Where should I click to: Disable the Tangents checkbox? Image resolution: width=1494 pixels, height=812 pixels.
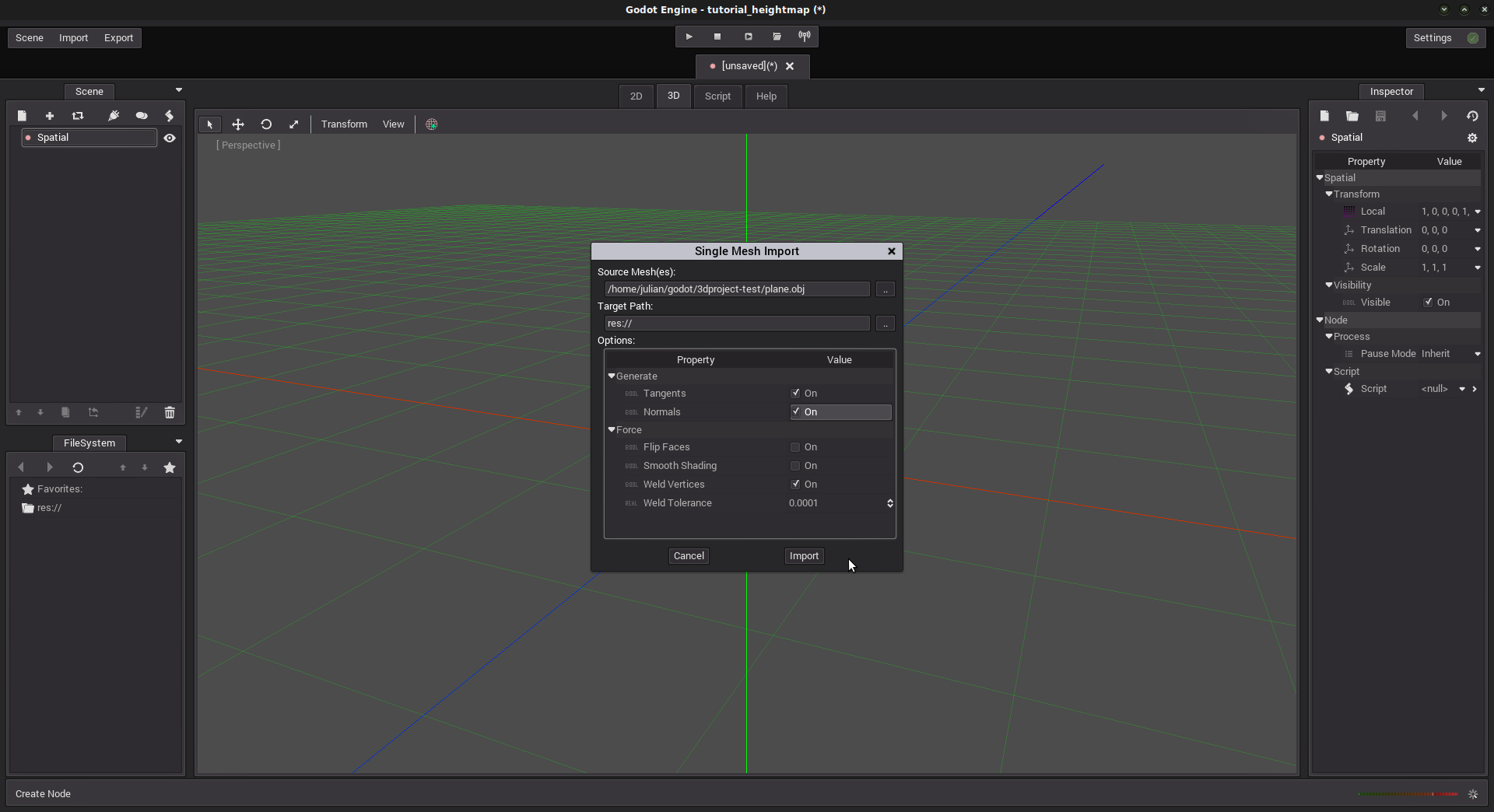tap(795, 394)
